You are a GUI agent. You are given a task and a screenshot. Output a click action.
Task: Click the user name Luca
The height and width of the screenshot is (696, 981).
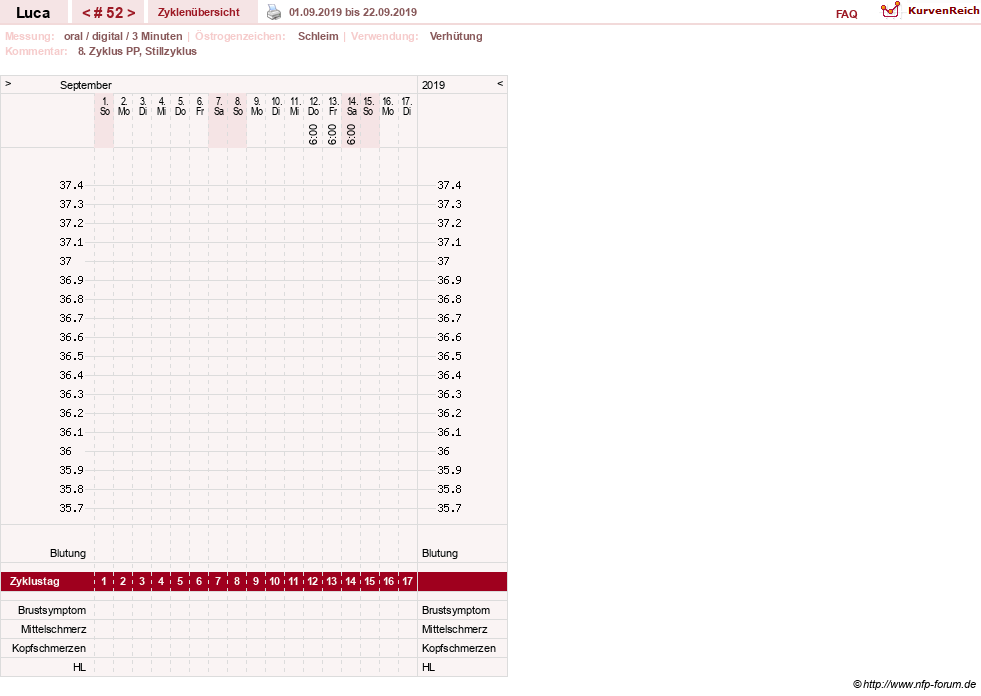[33, 13]
